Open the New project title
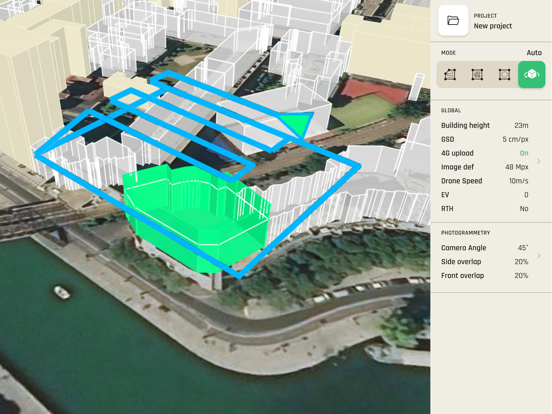This screenshot has height=414, width=552. (493, 26)
